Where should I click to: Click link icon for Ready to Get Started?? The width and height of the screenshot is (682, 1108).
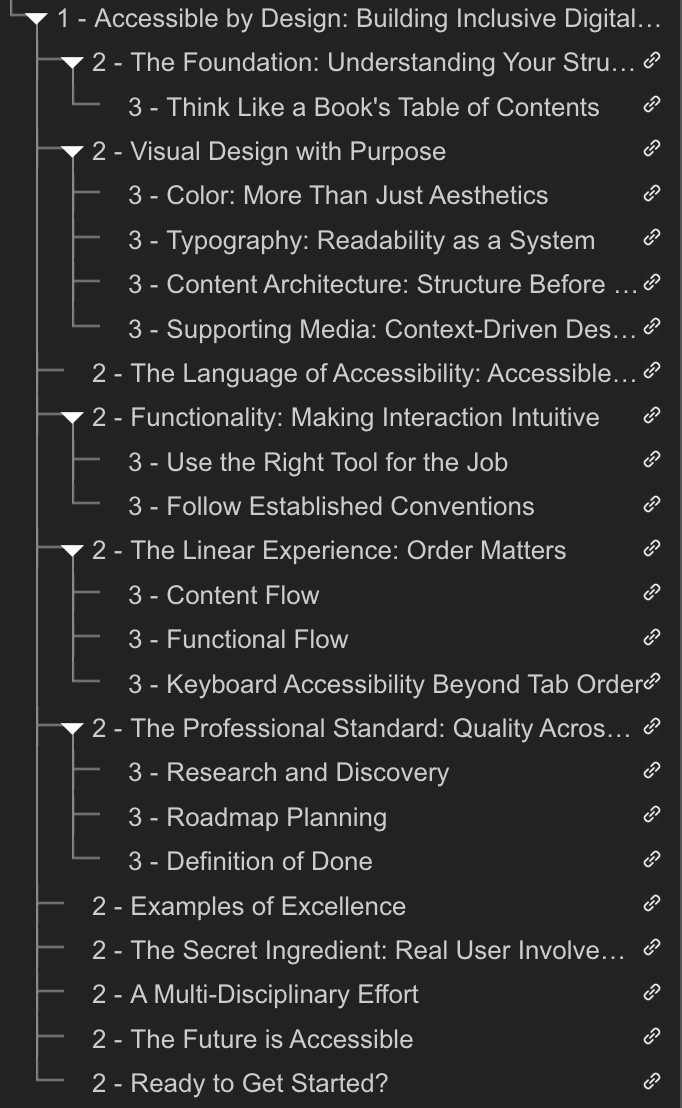[652, 1081]
